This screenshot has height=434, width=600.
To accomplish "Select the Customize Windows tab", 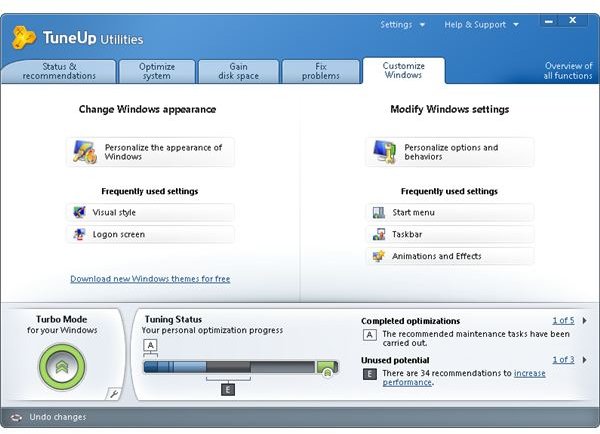I will tap(404, 70).
